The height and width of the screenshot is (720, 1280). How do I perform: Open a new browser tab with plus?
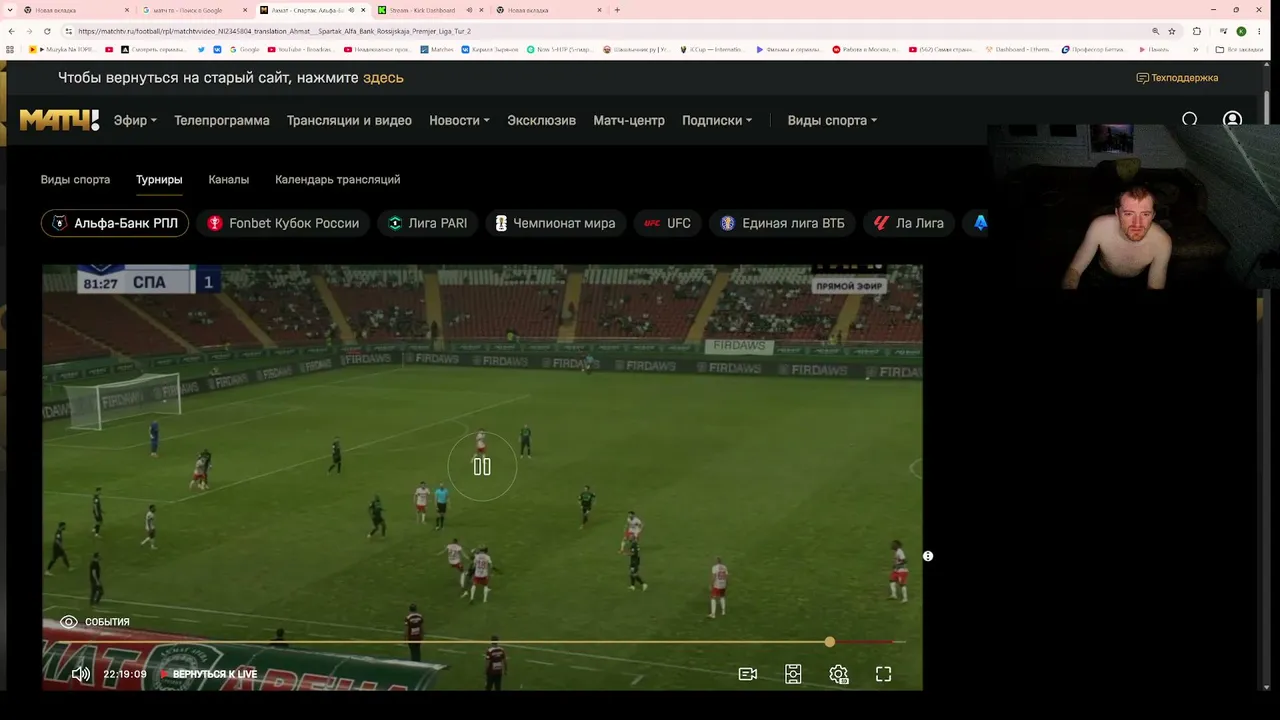click(617, 10)
